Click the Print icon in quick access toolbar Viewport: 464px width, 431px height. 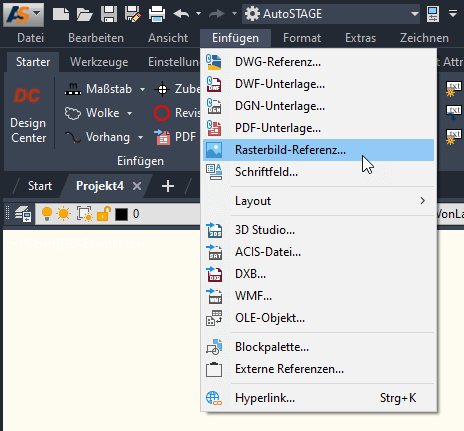pyautogui.click(x=157, y=14)
